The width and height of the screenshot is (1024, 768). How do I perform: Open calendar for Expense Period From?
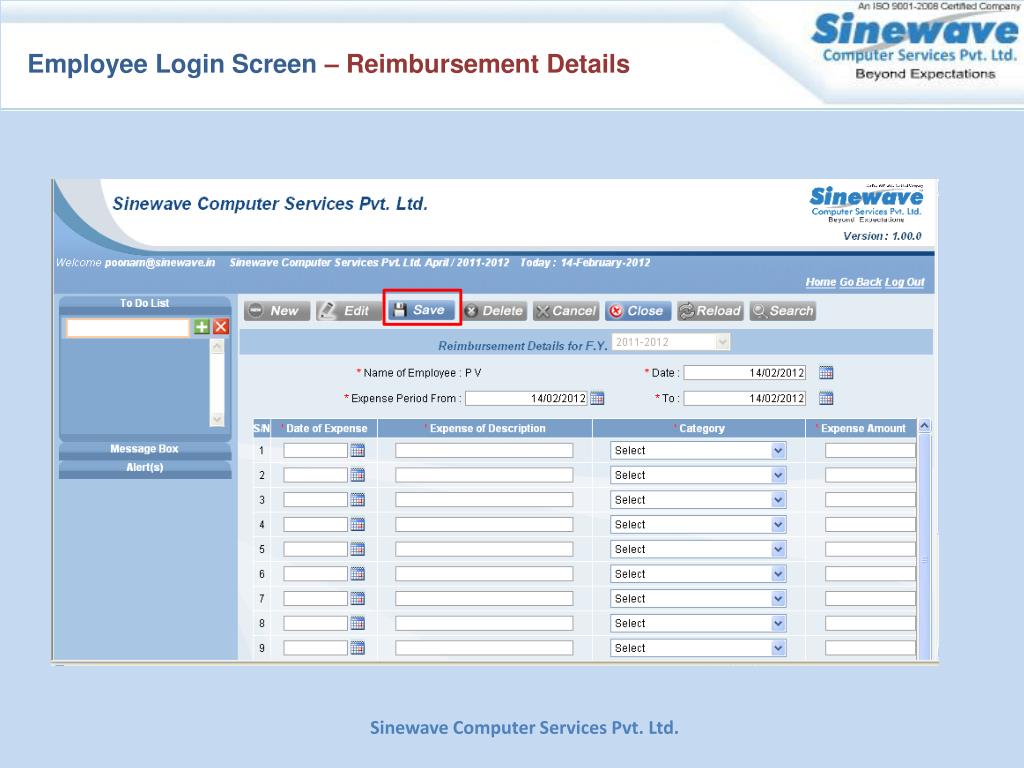tap(597, 398)
